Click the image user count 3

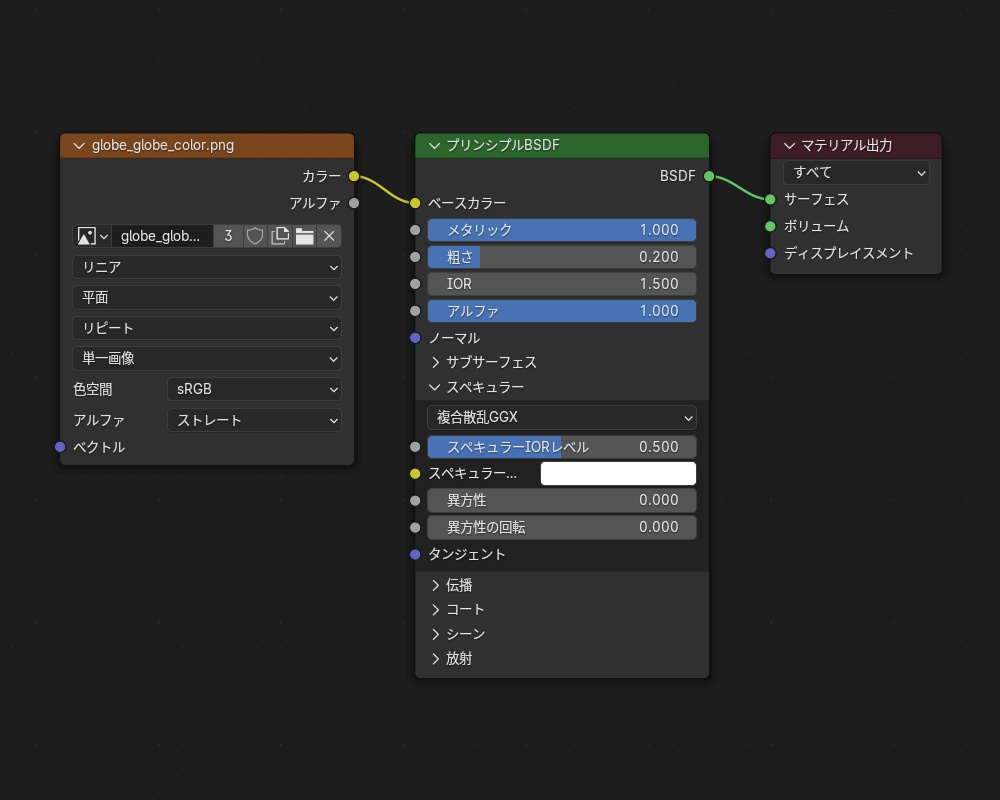[x=228, y=236]
